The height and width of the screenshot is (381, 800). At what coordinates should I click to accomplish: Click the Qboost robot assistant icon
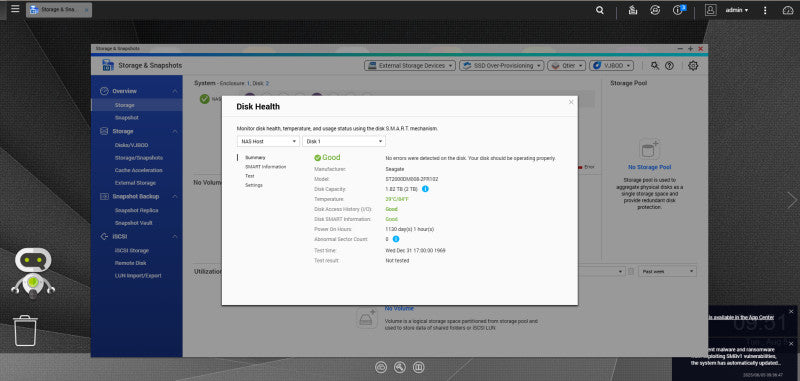point(33,273)
